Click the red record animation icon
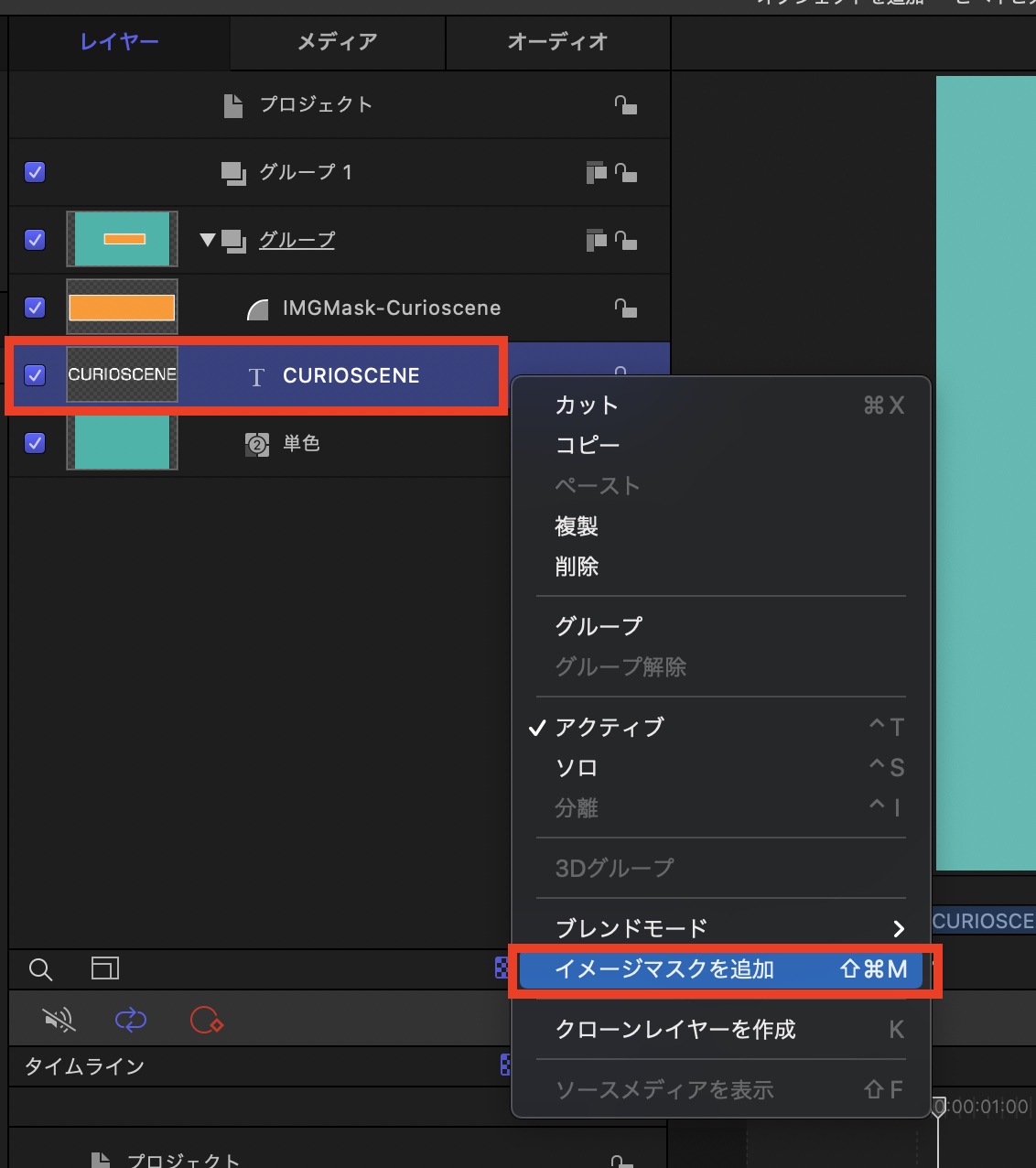 pyautogui.click(x=207, y=1020)
